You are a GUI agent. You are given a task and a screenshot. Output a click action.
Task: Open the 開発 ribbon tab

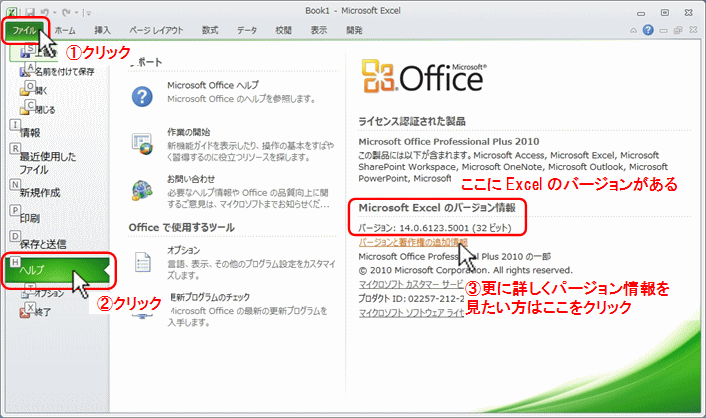[354, 31]
